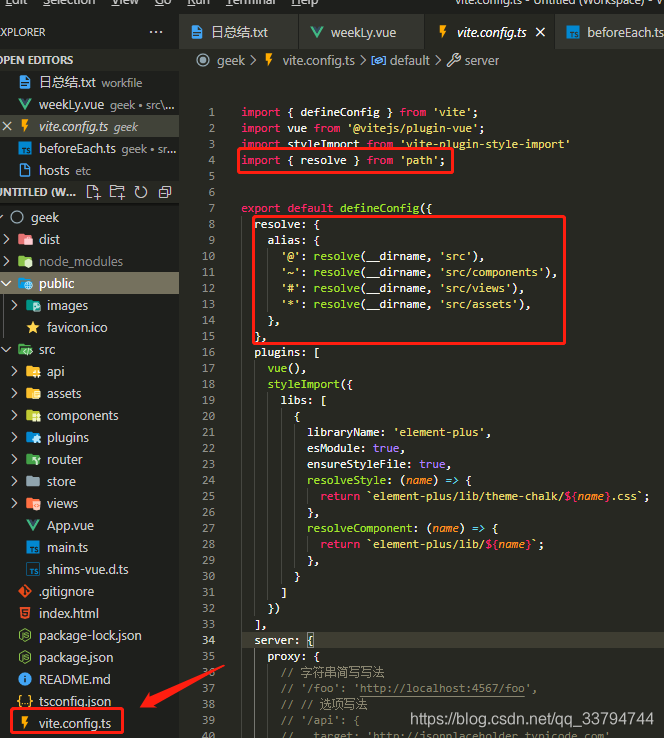
Task: Click server breadcrumb segment
Action: (x=481, y=61)
